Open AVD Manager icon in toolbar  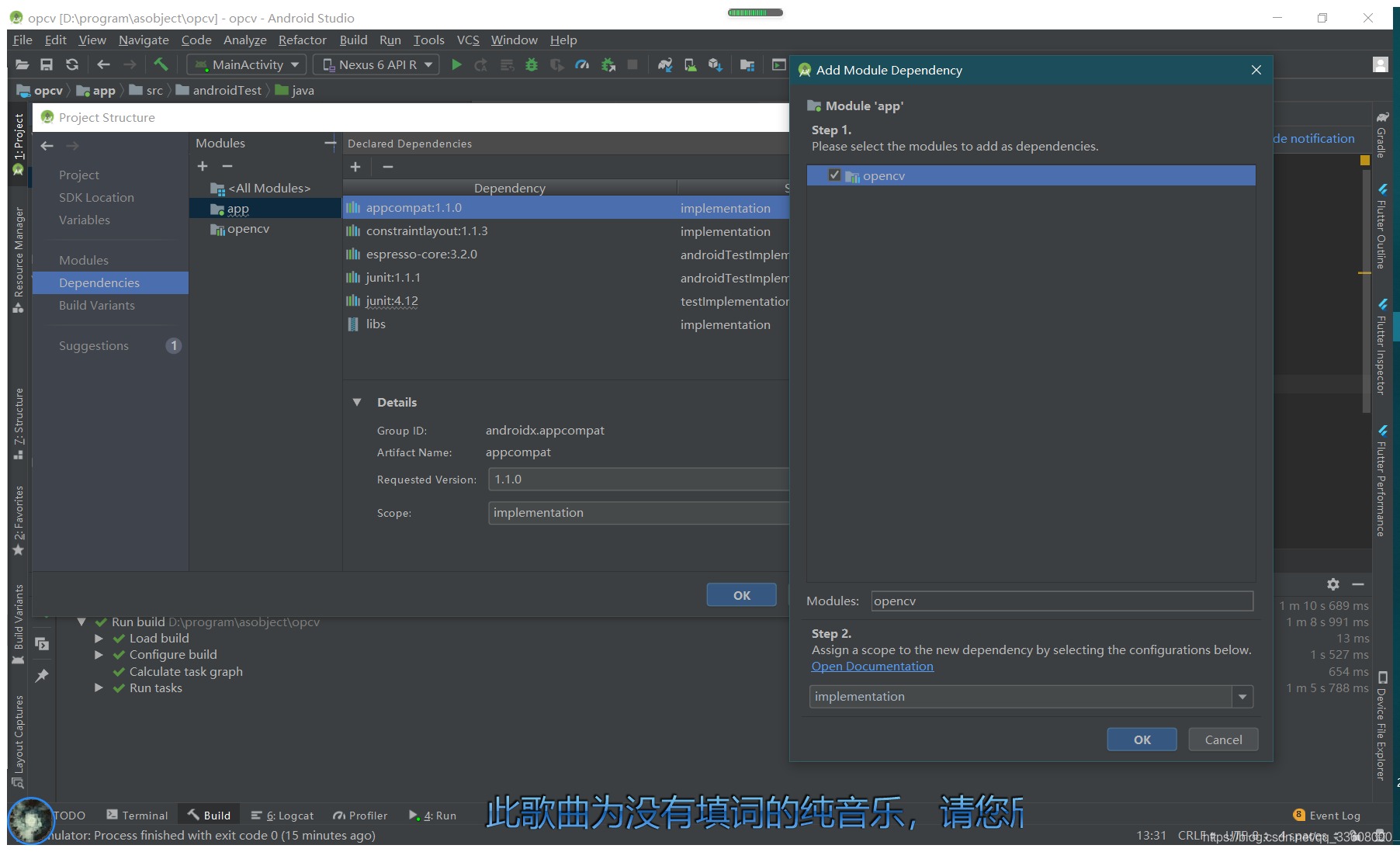690,65
